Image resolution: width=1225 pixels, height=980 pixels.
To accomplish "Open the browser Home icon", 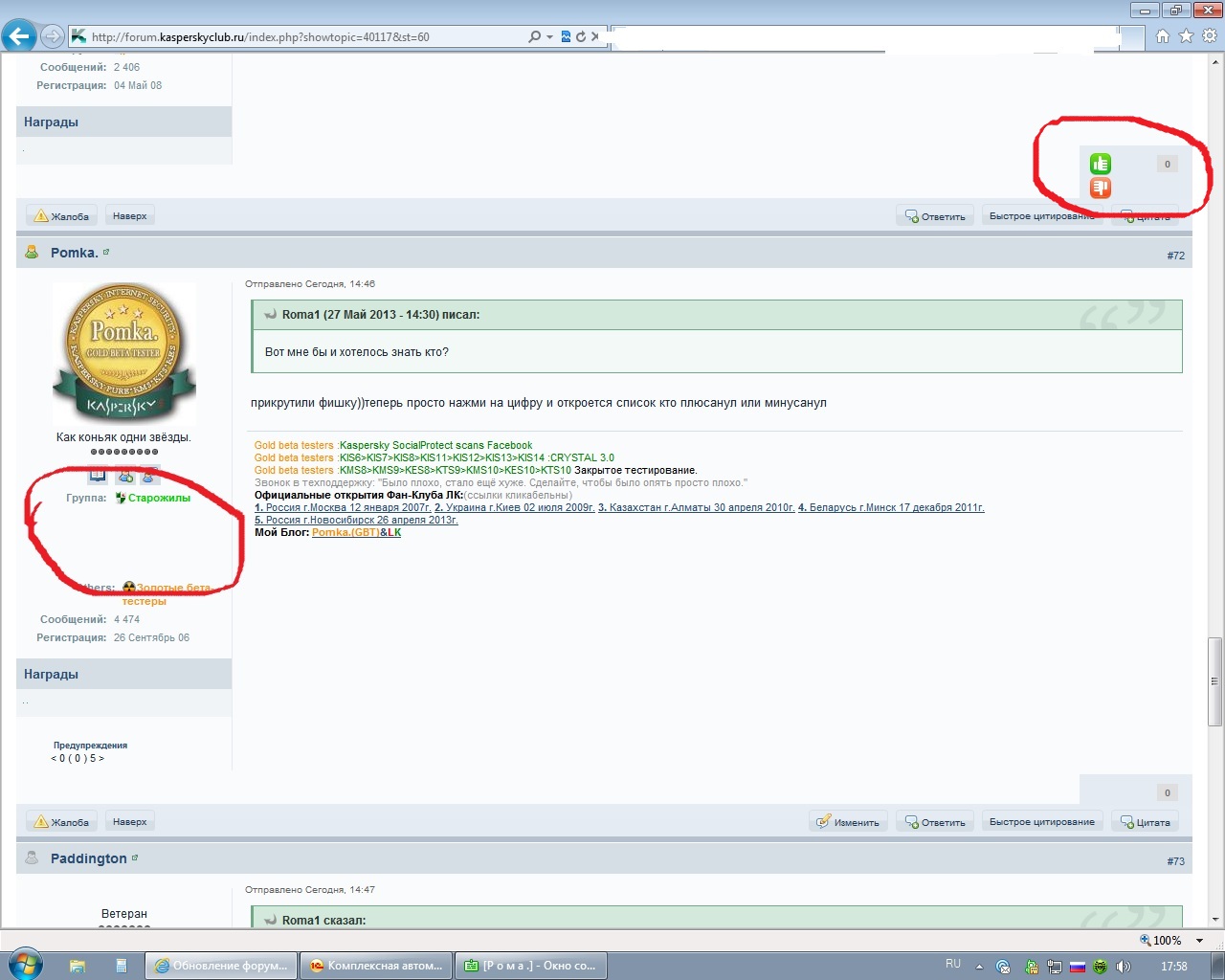I will (1162, 36).
